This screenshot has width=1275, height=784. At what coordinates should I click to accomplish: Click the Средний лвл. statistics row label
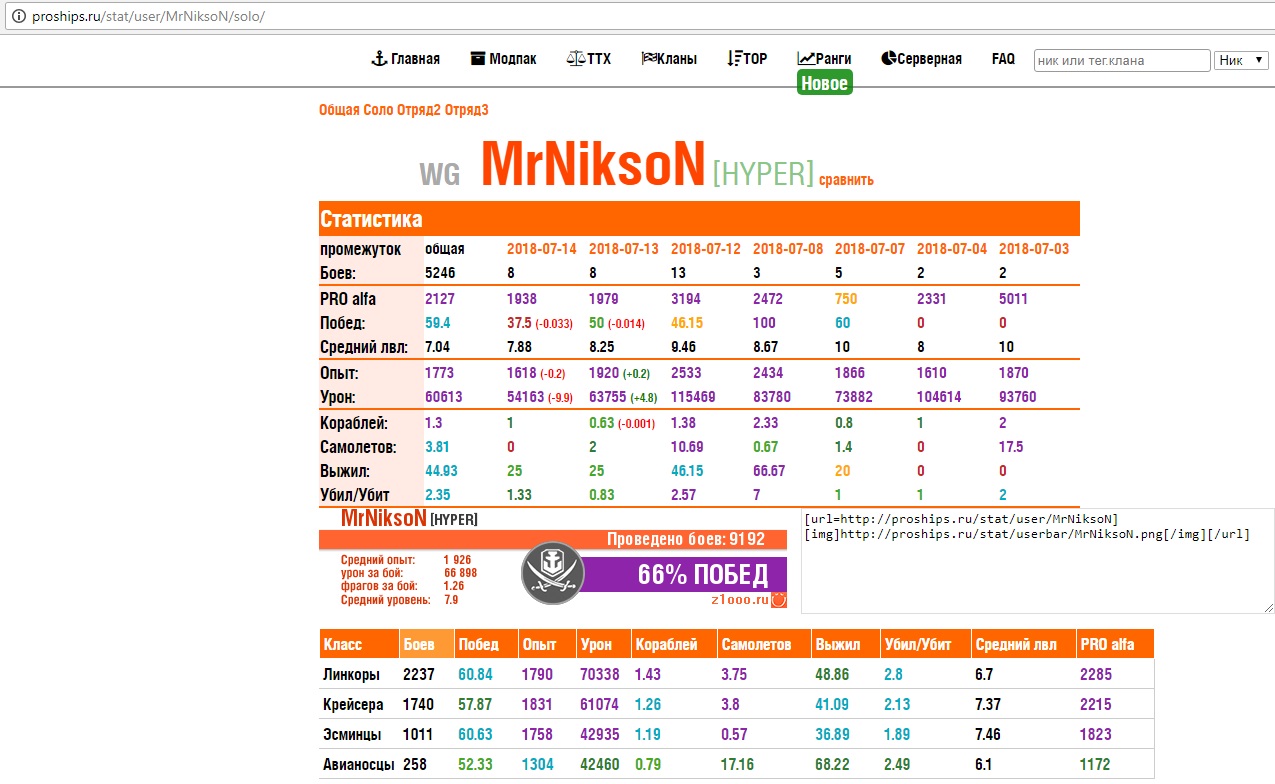point(362,347)
